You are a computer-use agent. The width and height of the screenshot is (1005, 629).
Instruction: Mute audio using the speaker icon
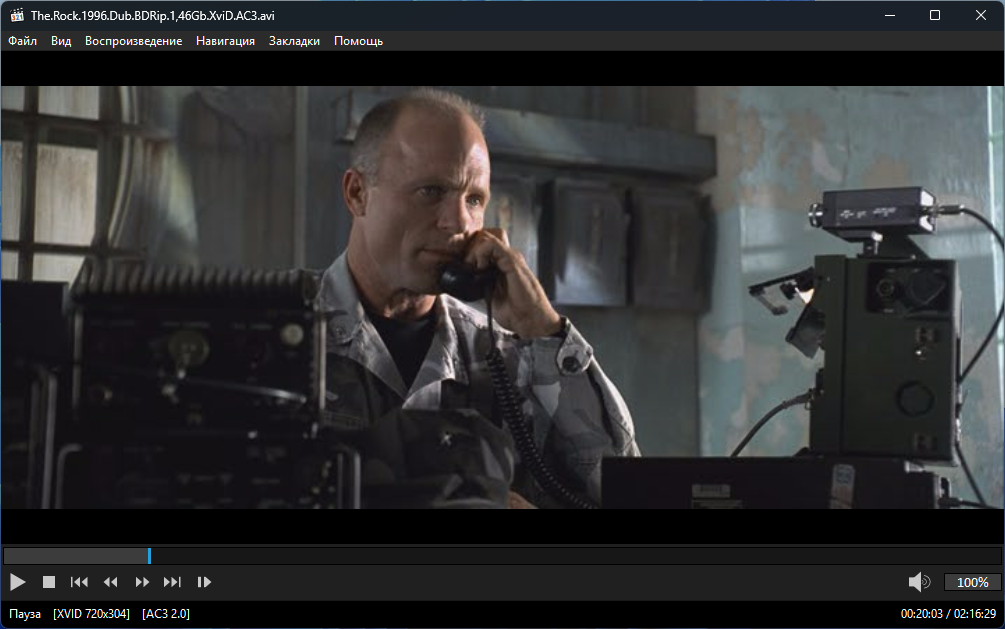(918, 582)
